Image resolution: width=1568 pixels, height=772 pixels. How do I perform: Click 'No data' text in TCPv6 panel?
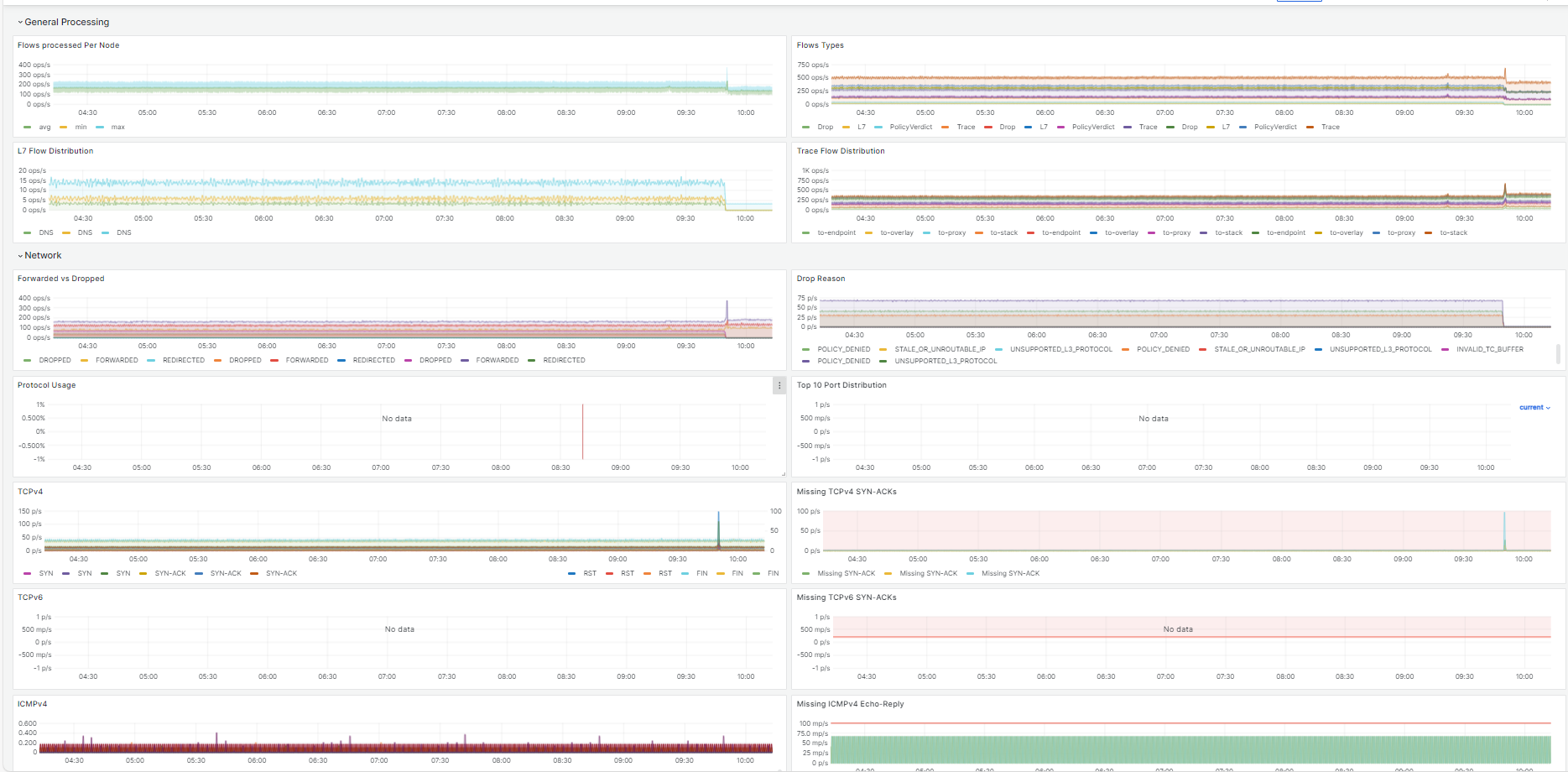coord(399,629)
